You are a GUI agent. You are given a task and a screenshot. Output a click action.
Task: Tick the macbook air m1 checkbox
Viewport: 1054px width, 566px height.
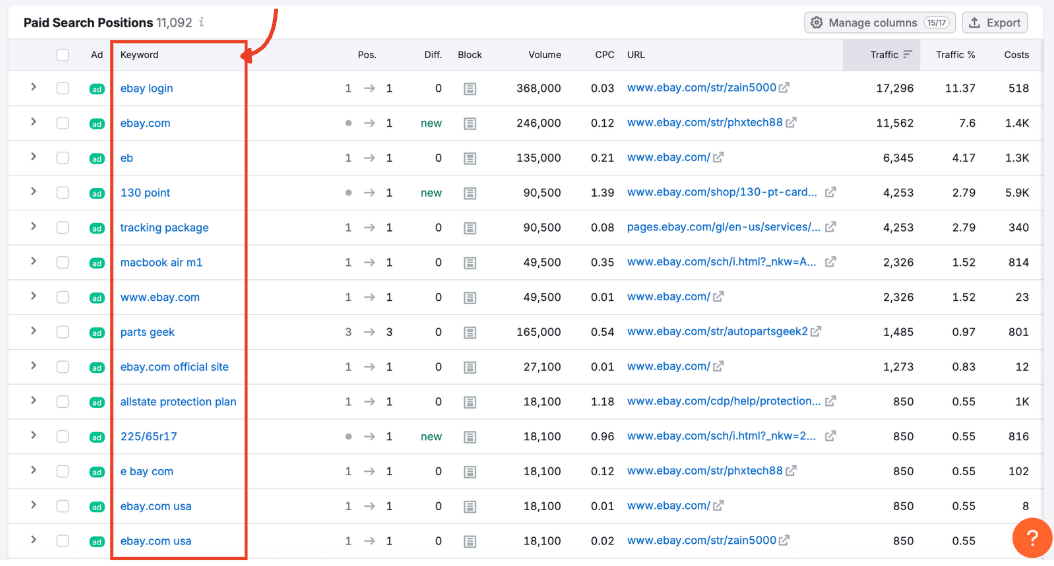63,262
